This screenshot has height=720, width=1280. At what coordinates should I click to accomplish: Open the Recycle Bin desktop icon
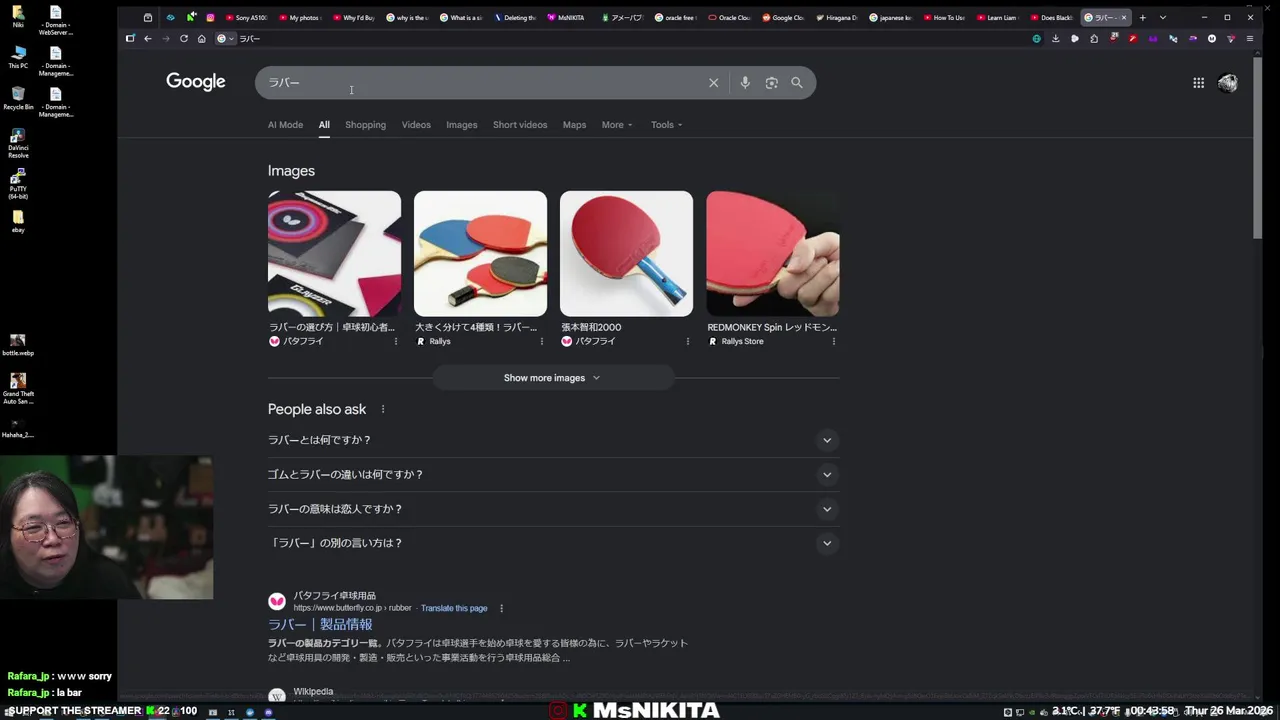18,98
